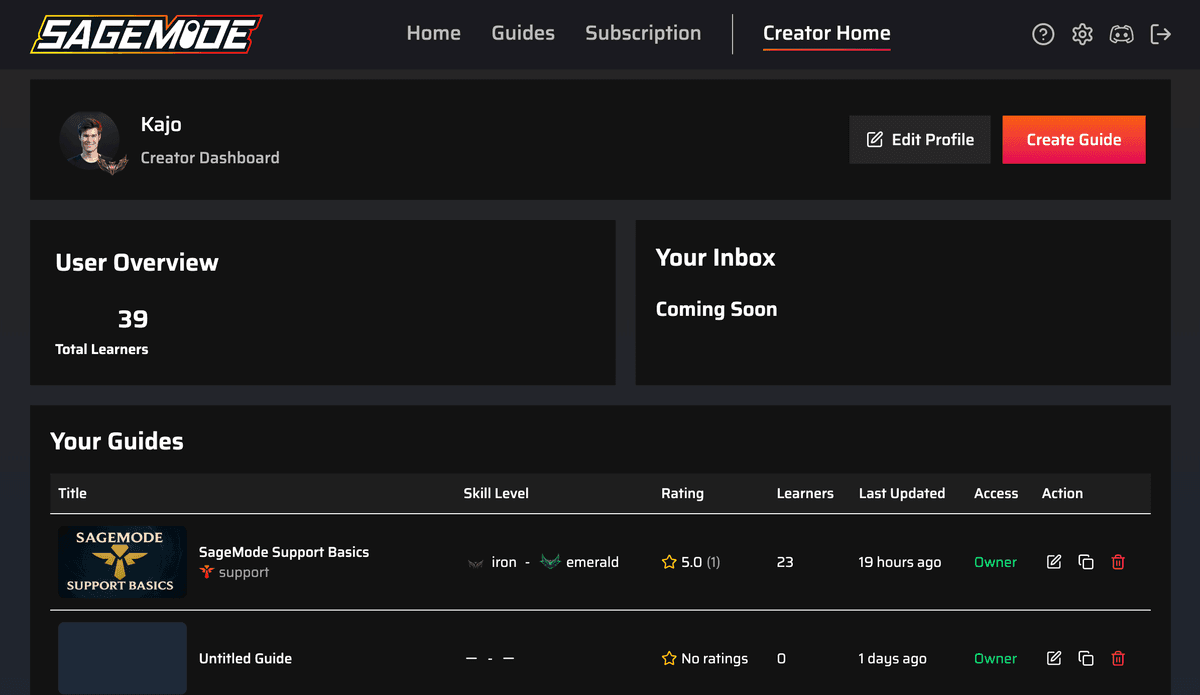Click Kajo's profile avatar

pos(90,140)
